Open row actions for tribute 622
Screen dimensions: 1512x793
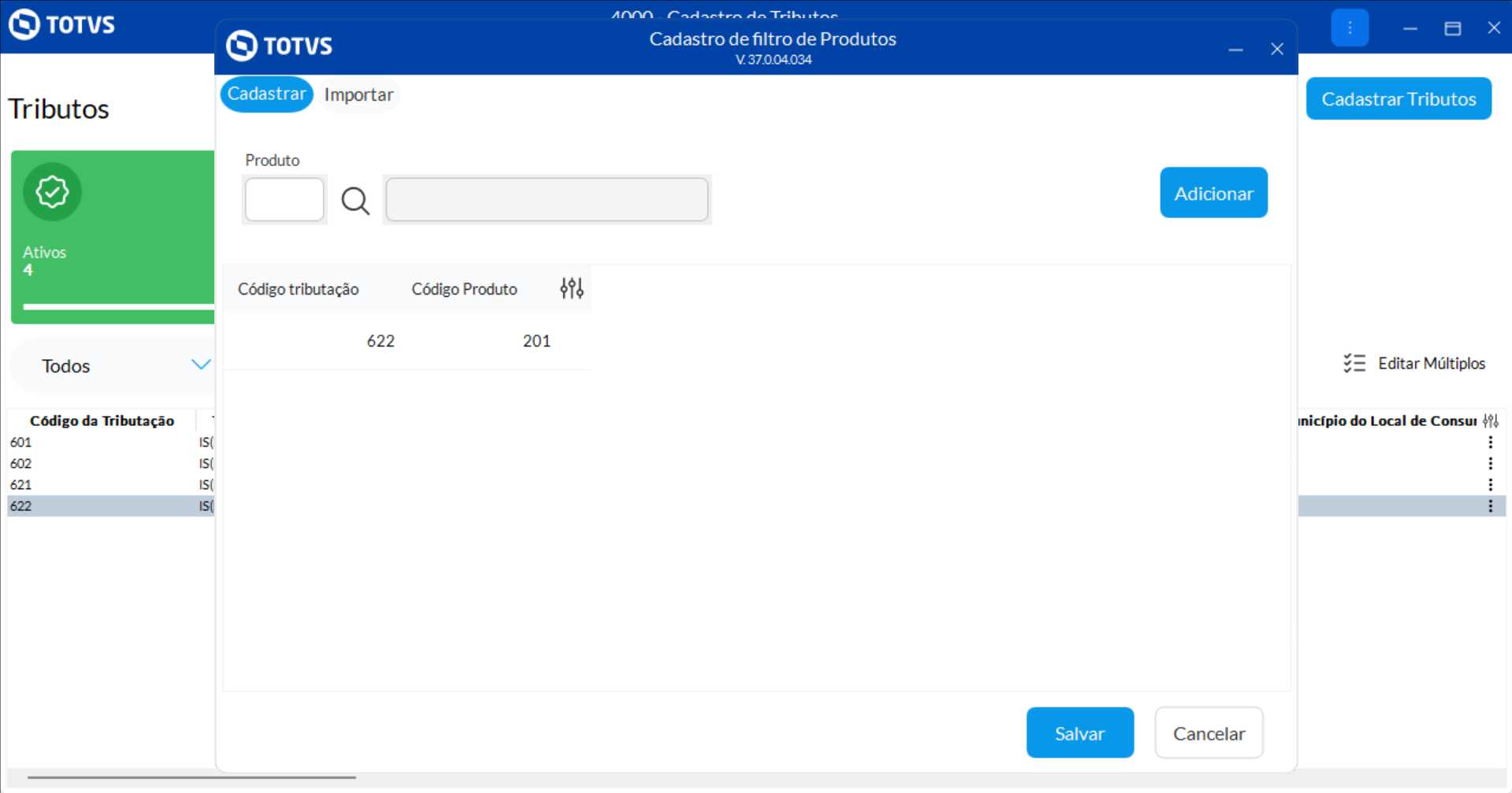1490,506
